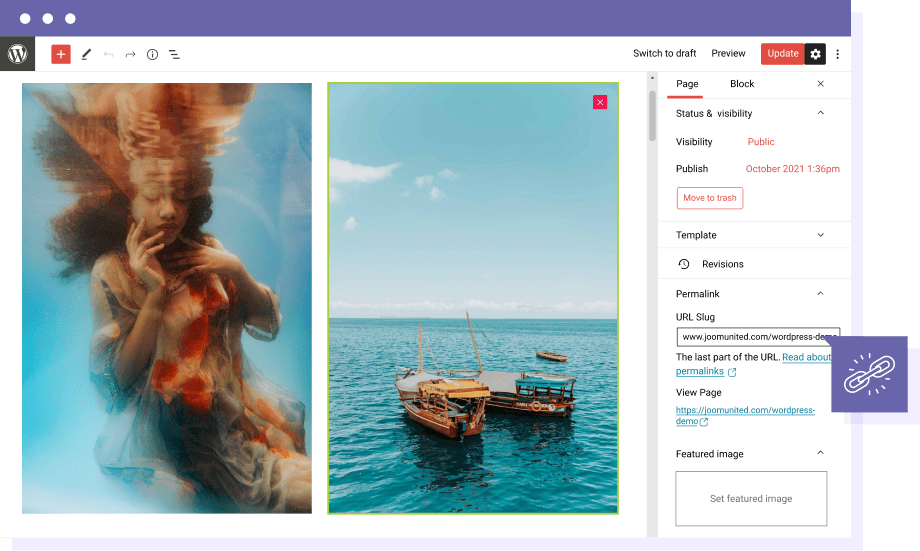The width and height of the screenshot is (920, 551).
Task: Select the pencil edit tool
Action: pyautogui.click(x=86, y=54)
